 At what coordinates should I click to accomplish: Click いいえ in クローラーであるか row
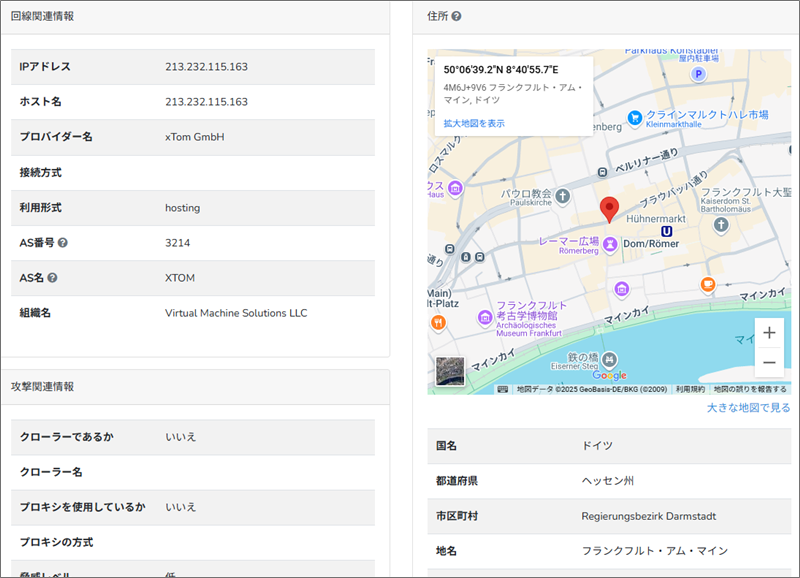tap(180, 437)
